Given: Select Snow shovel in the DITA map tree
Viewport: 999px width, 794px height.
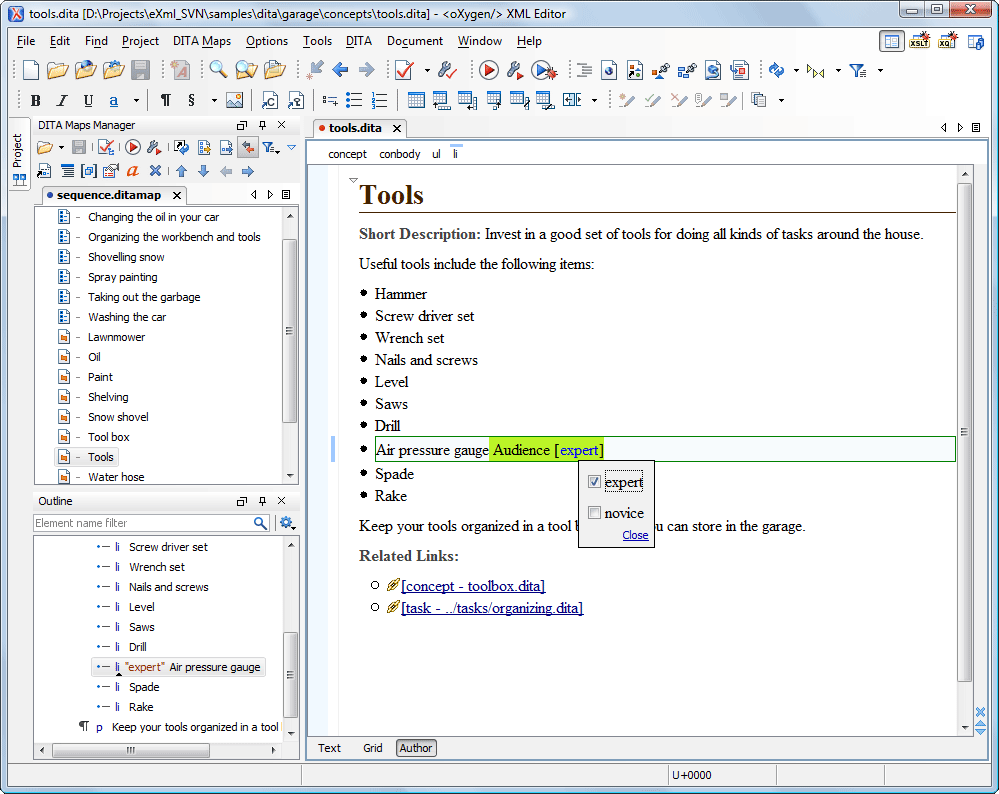Looking at the screenshot, I should [x=118, y=417].
